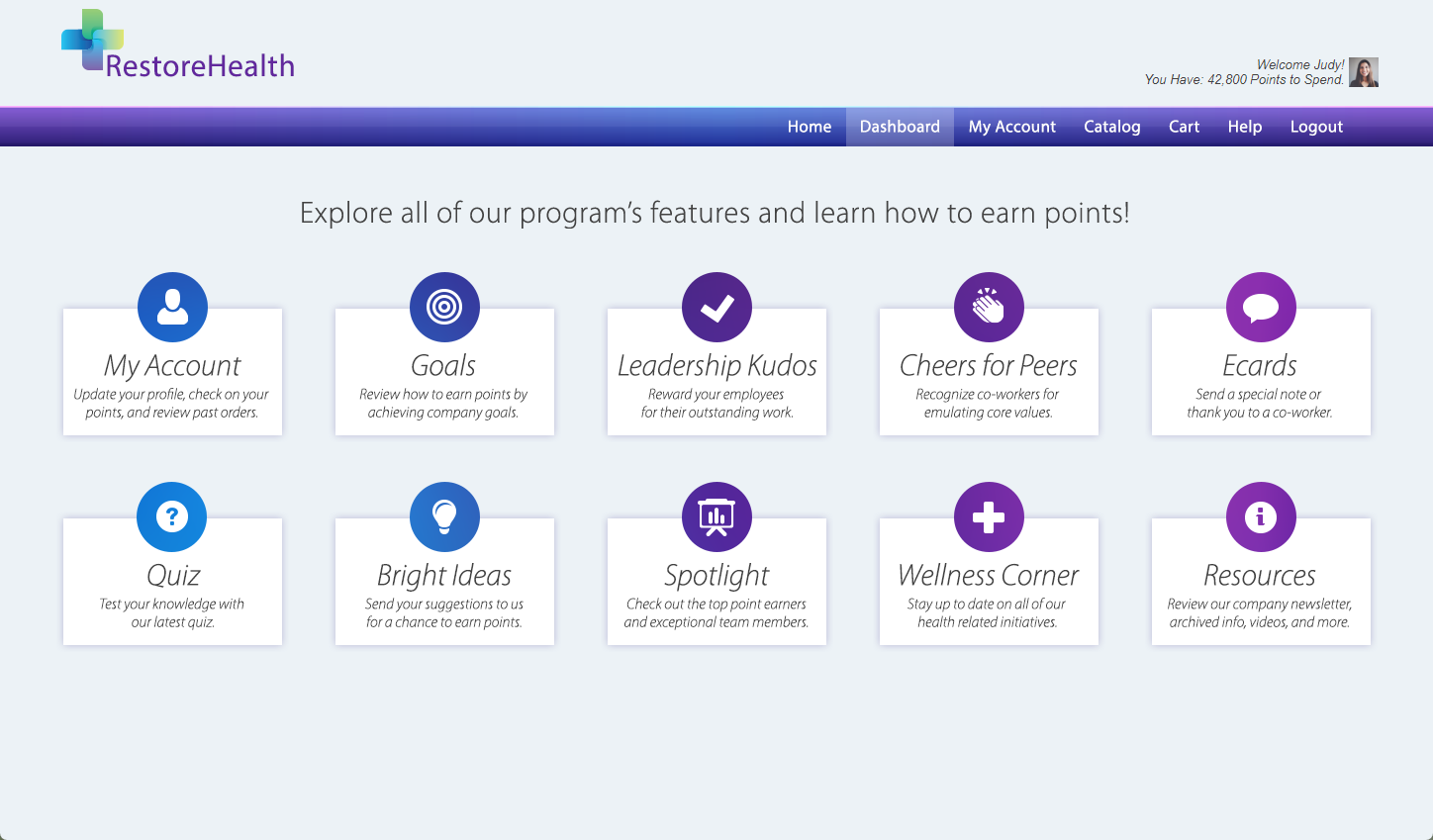
Task: Click the Goals target icon
Action: point(444,307)
